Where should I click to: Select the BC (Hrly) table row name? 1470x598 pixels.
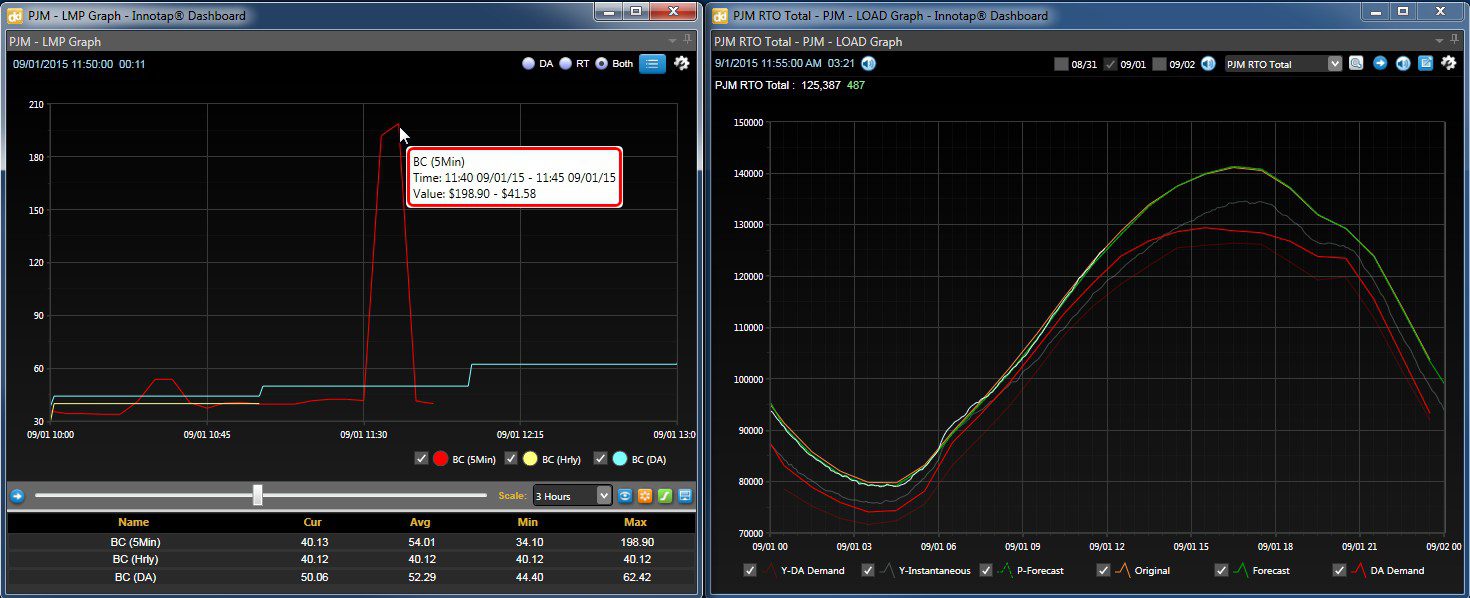pyautogui.click(x=133, y=559)
